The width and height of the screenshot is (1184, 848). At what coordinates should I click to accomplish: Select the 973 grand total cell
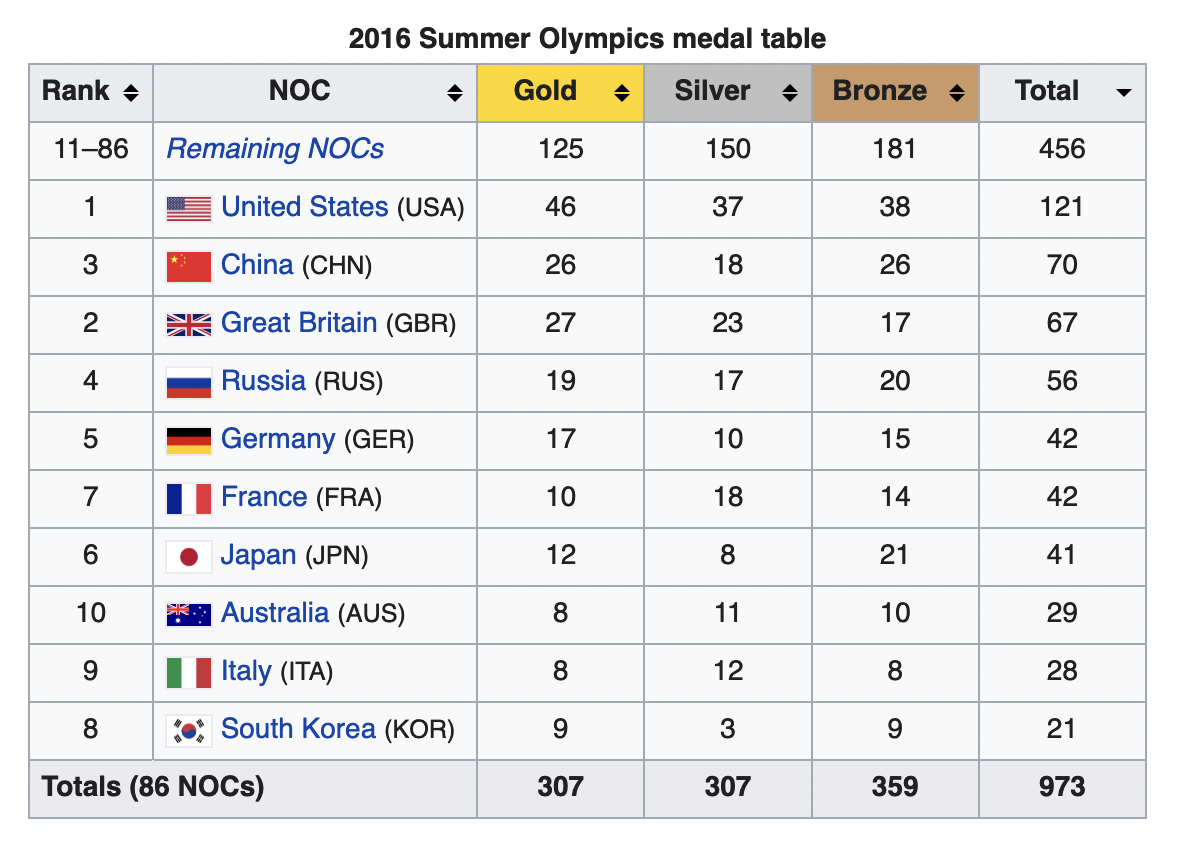1061,787
